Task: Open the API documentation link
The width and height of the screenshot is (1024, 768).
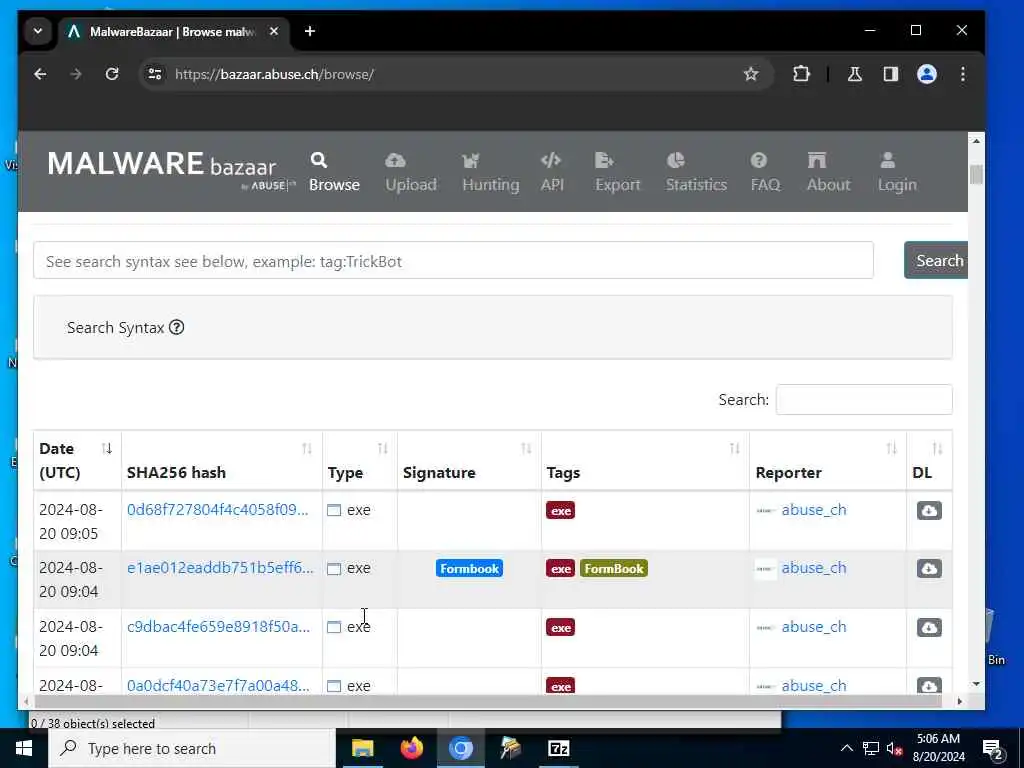Action: click(x=551, y=172)
